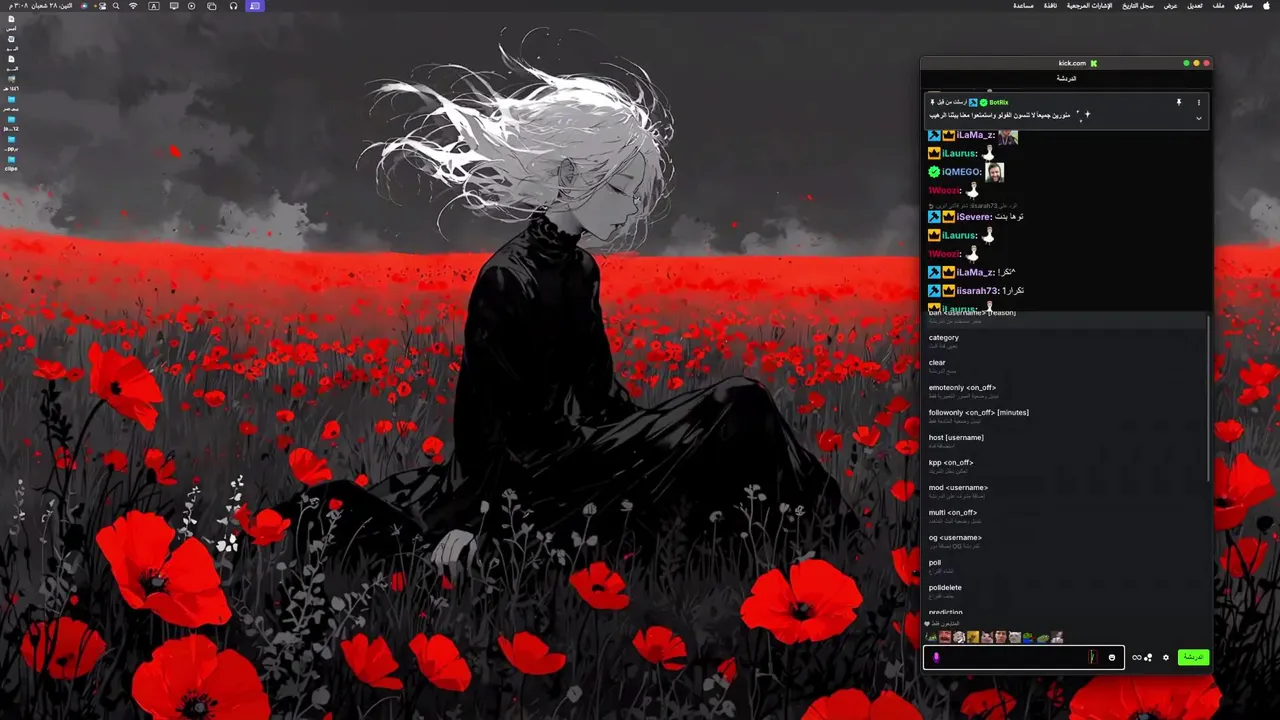
Task: Click the iisarah73 username in chat
Action: coord(977,291)
